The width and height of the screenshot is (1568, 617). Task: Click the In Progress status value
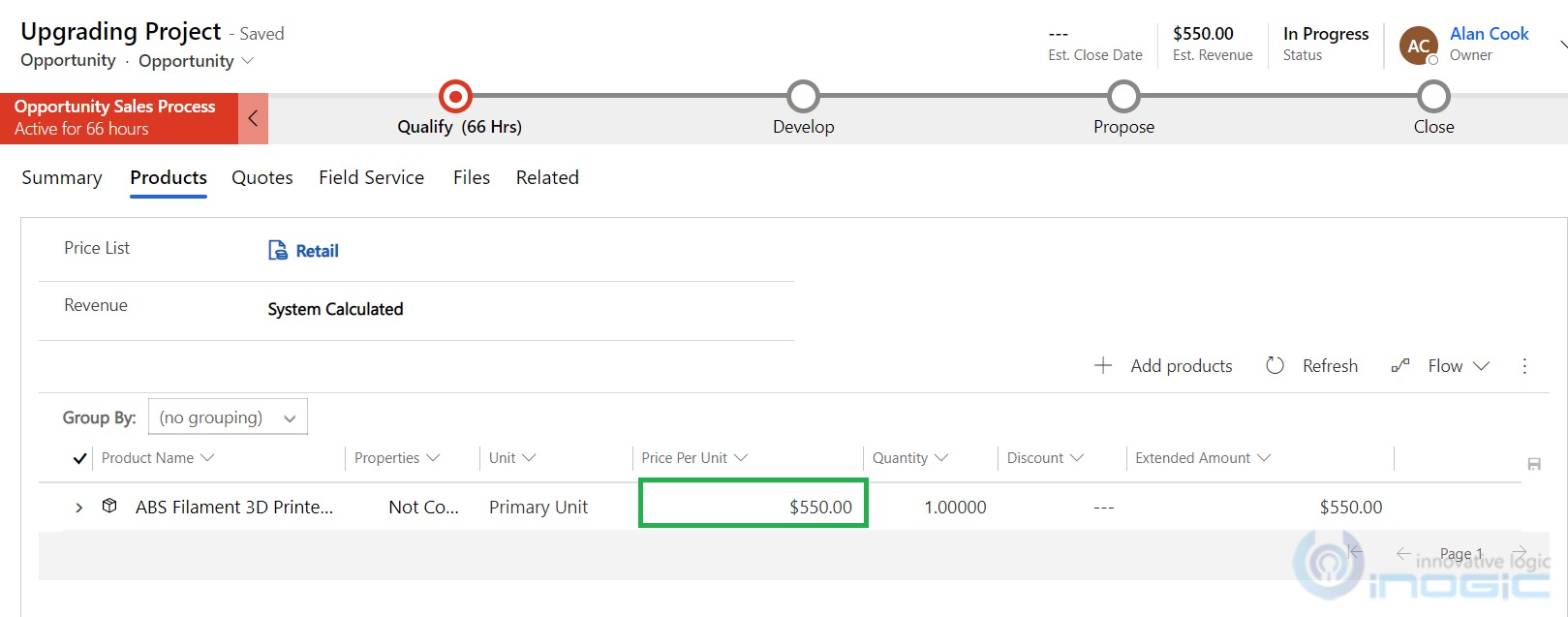coord(1326,34)
